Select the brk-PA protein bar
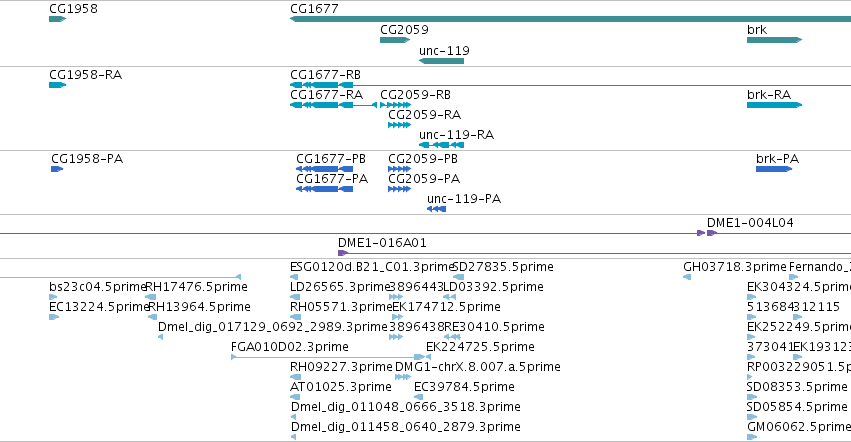Image resolution: width=851 pixels, height=442 pixels. pyautogui.click(x=774, y=169)
